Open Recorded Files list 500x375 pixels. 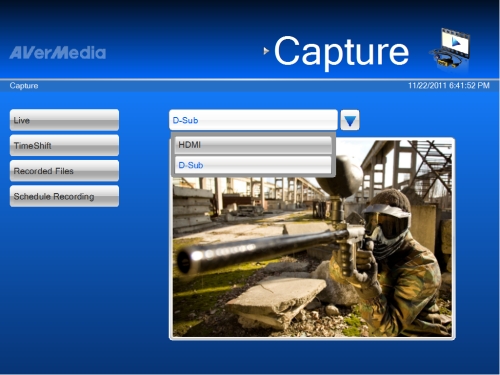(x=64, y=171)
